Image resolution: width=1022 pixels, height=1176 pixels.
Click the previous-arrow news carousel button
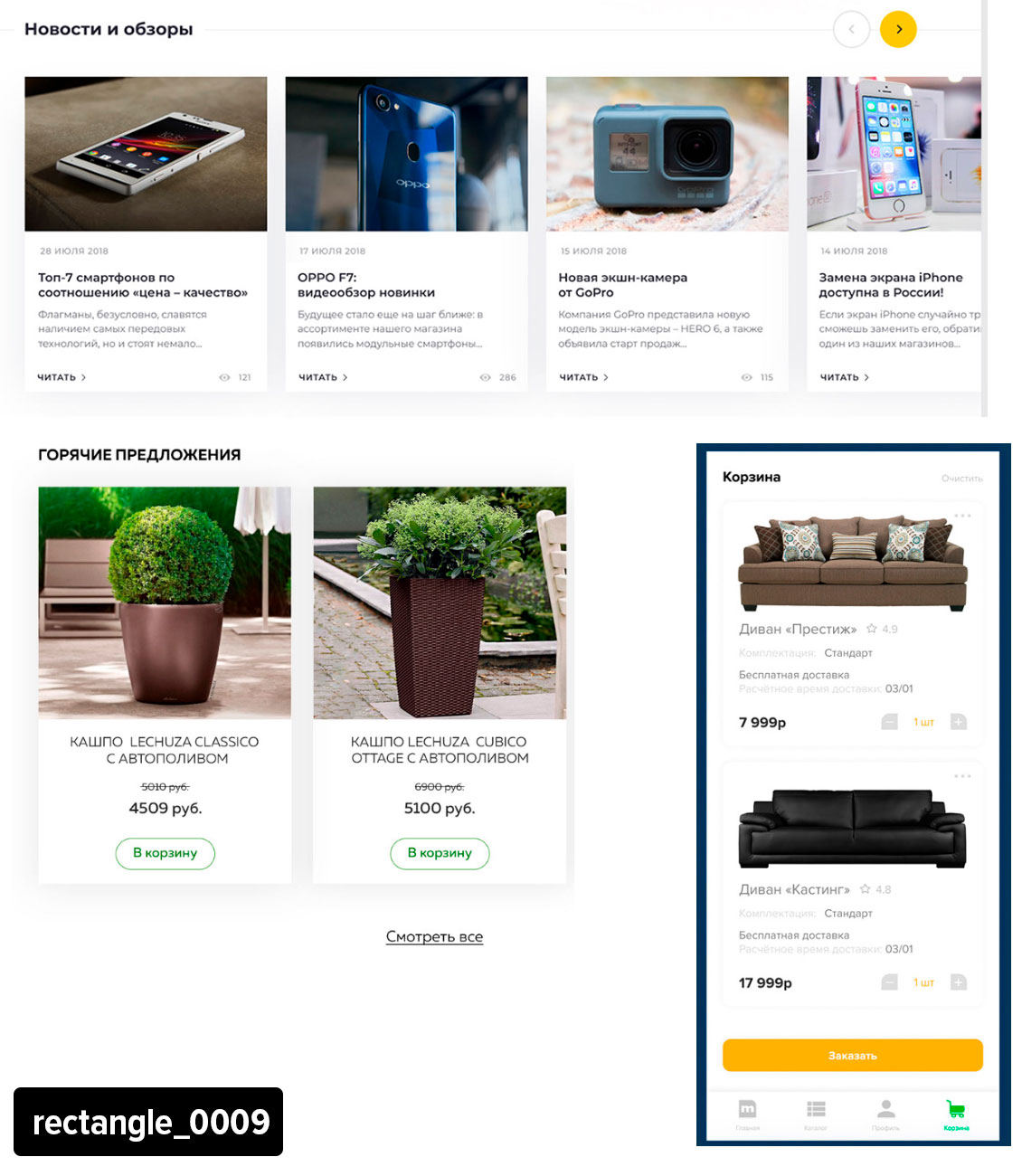click(851, 29)
